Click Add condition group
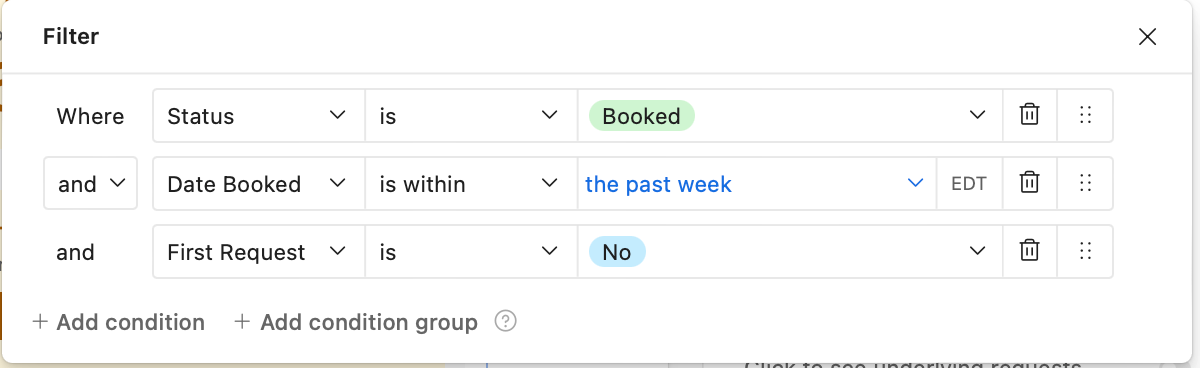The width and height of the screenshot is (1200, 368). click(355, 322)
